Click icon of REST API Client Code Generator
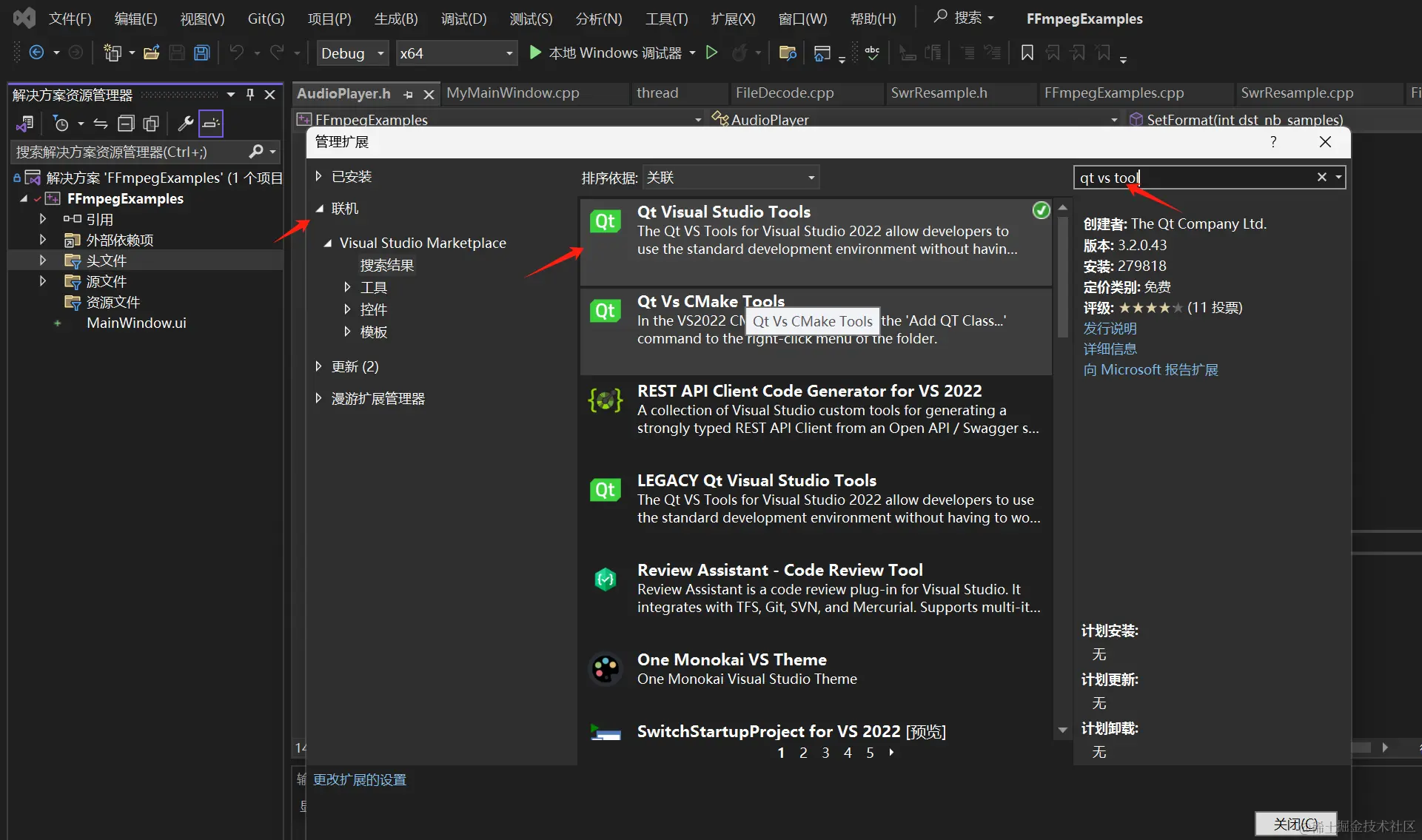 pos(605,400)
